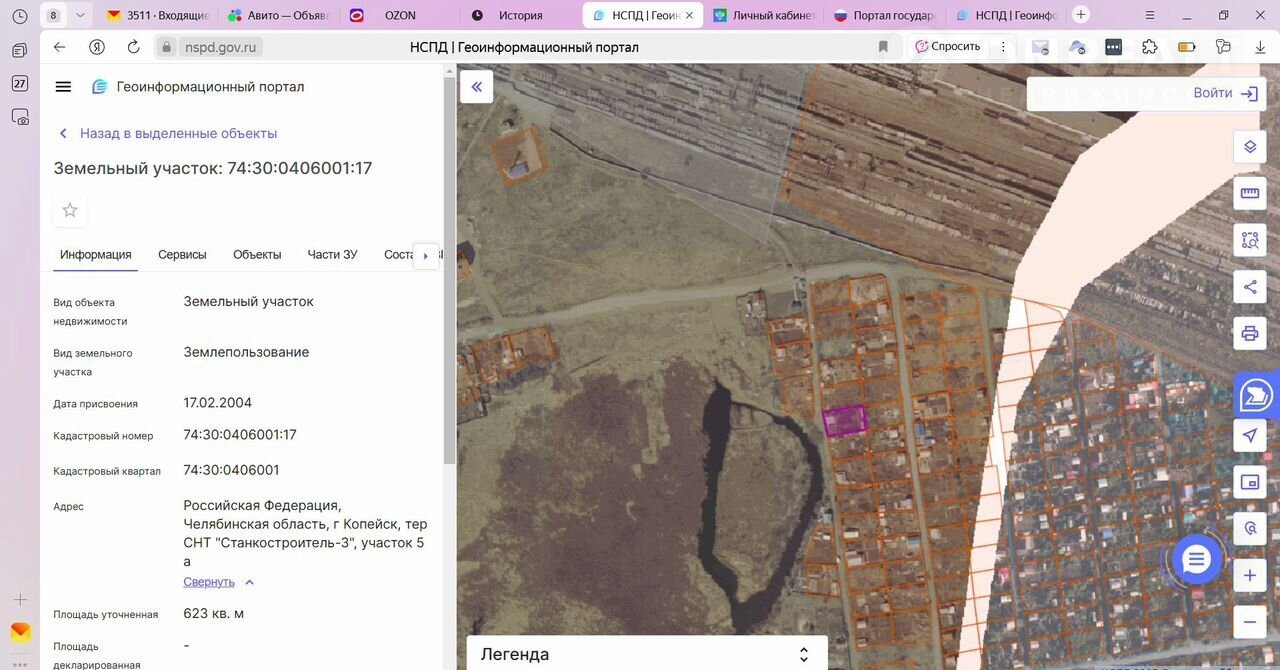
Task: Zoom out of the map
Action: 1249,622
